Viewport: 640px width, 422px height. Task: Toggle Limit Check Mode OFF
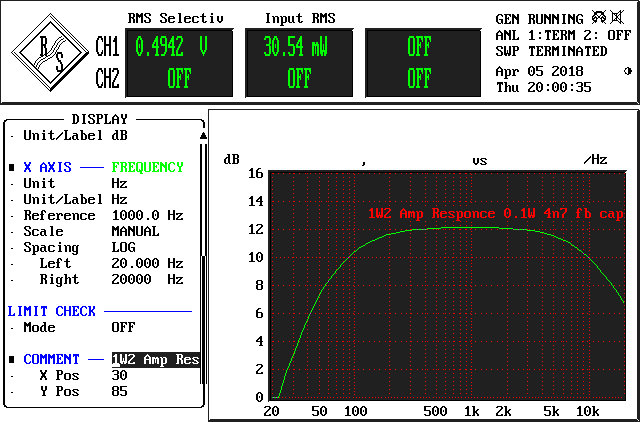tap(123, 327)
